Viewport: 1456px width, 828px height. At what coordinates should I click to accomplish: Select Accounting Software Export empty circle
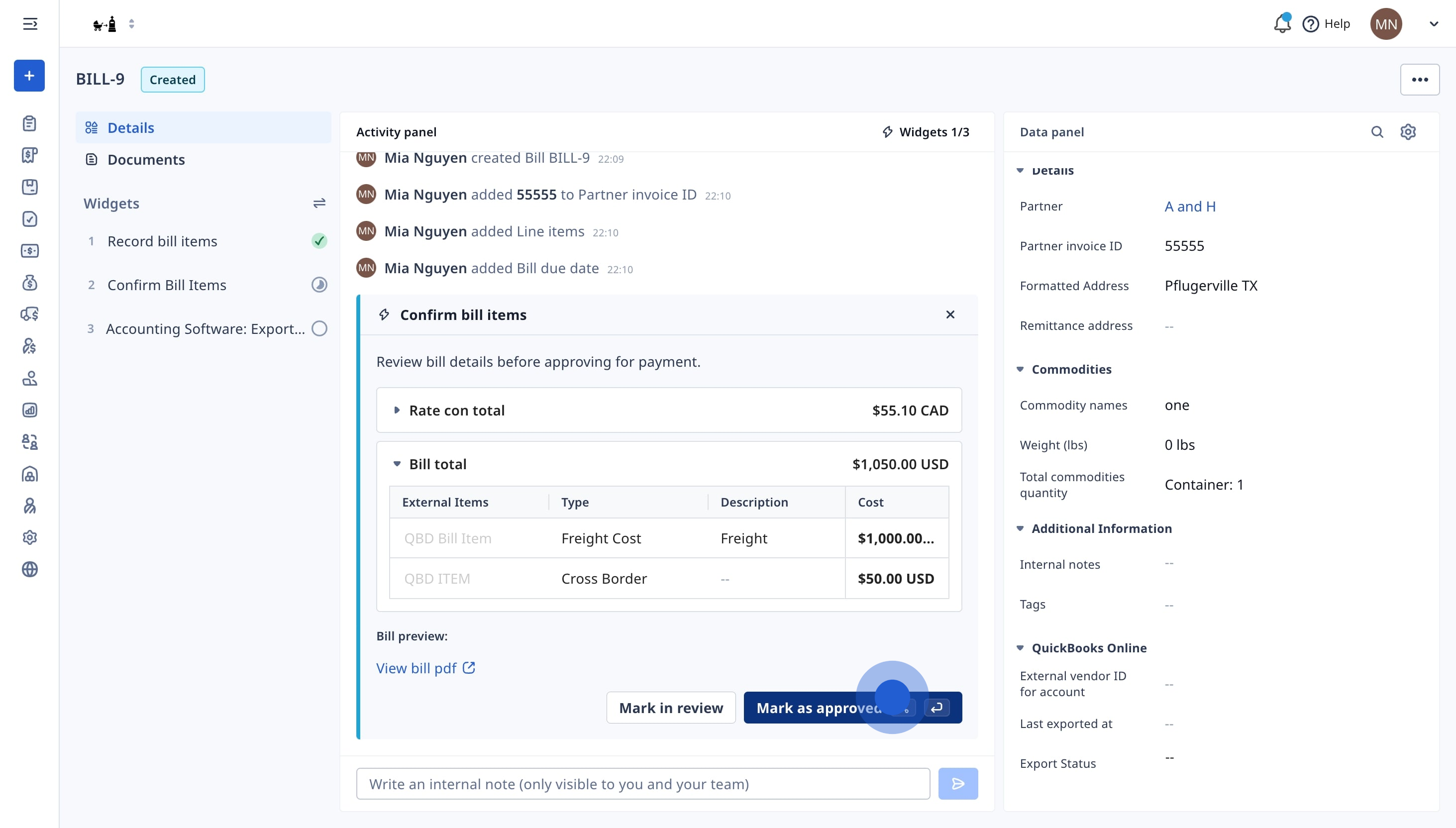[319, 329]
